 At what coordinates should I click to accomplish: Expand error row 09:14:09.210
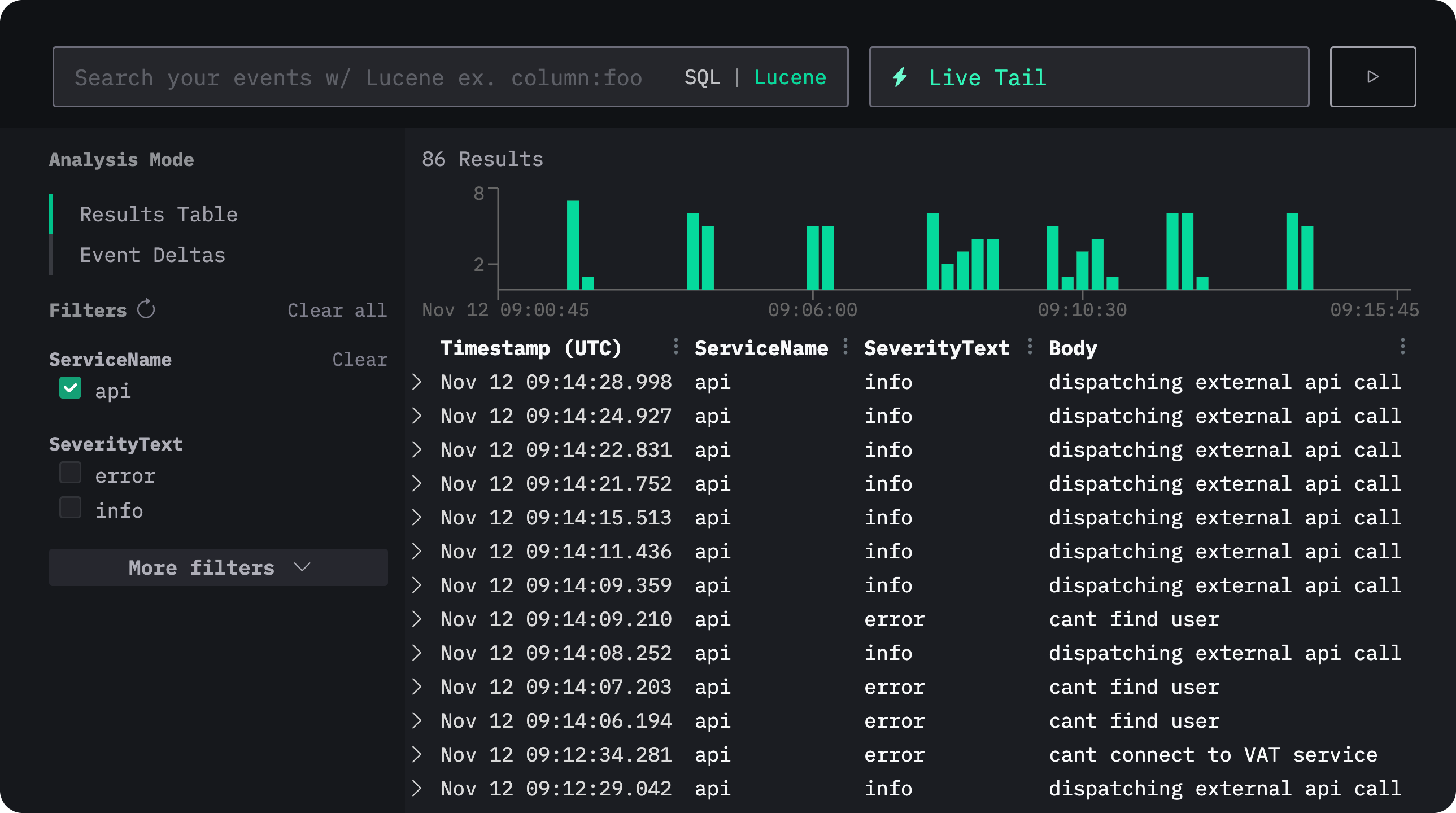tap(417, 619)
